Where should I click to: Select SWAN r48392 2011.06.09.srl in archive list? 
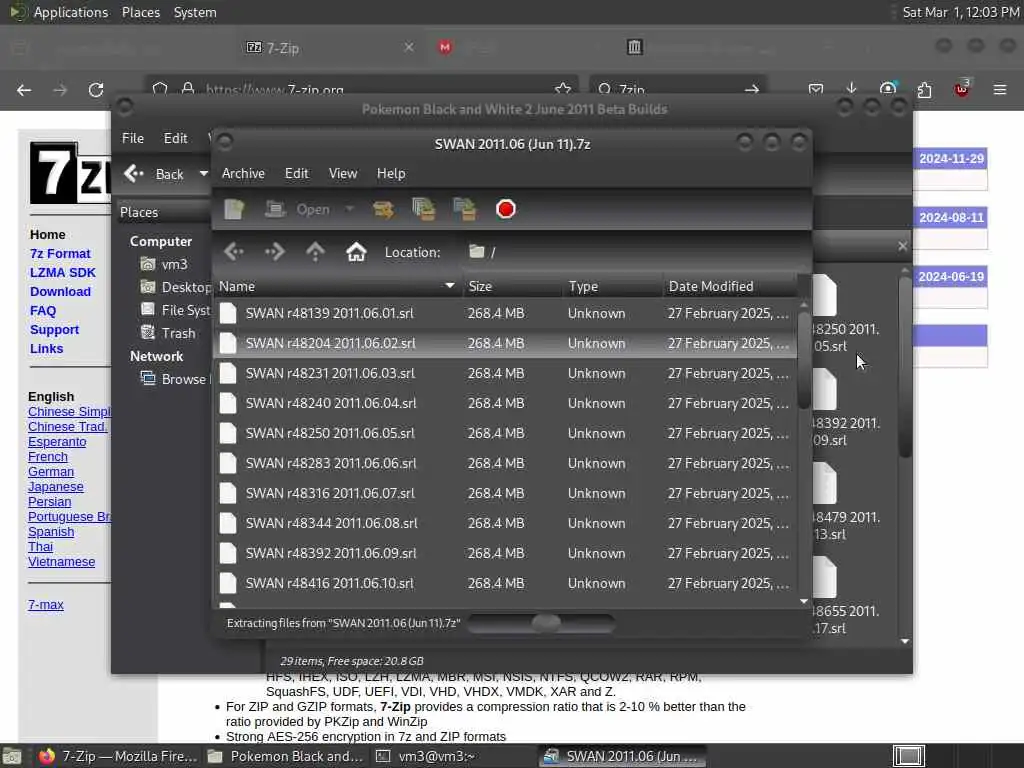tap(505, 554)
